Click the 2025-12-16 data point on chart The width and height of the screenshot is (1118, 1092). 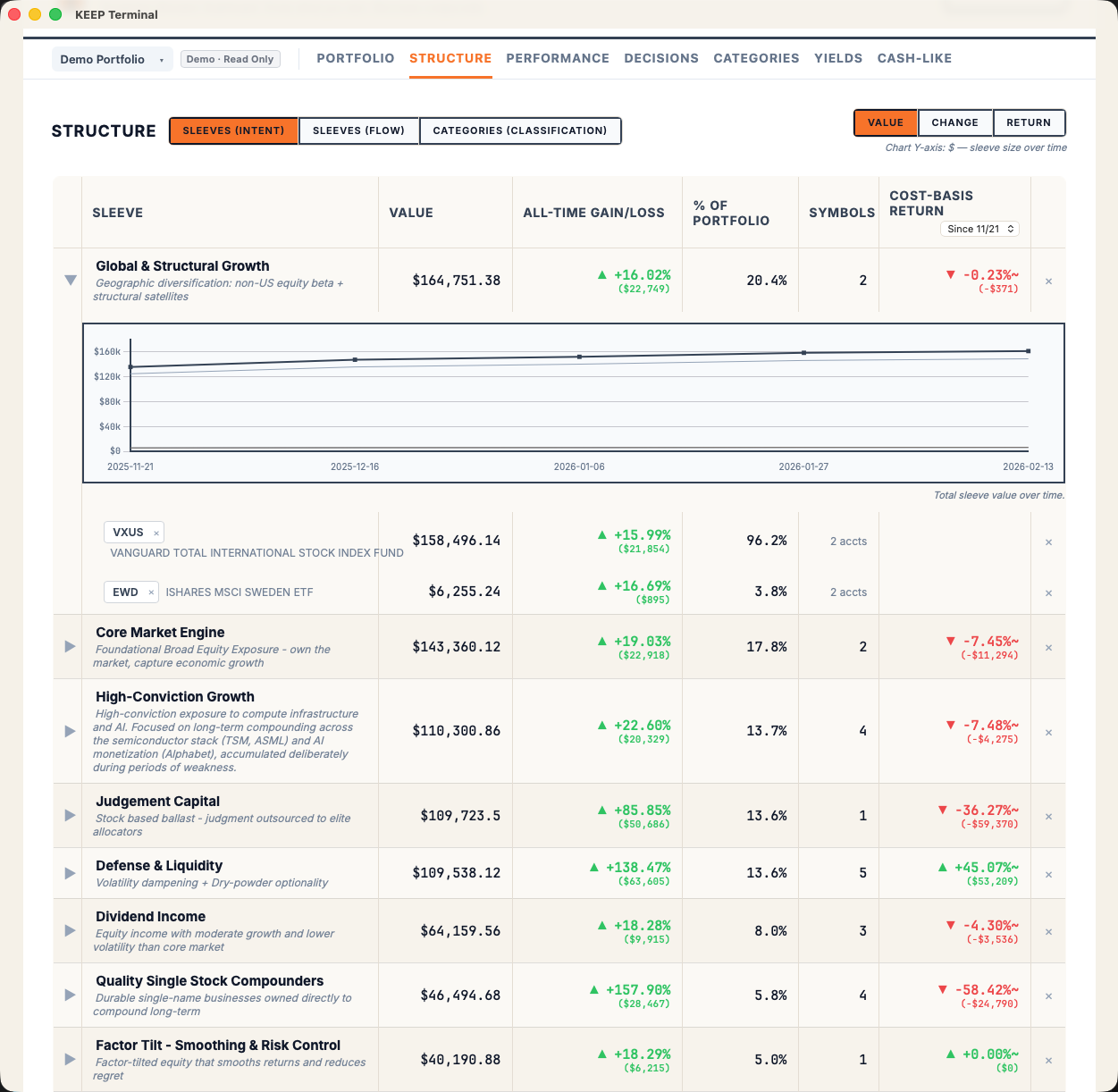355,360
